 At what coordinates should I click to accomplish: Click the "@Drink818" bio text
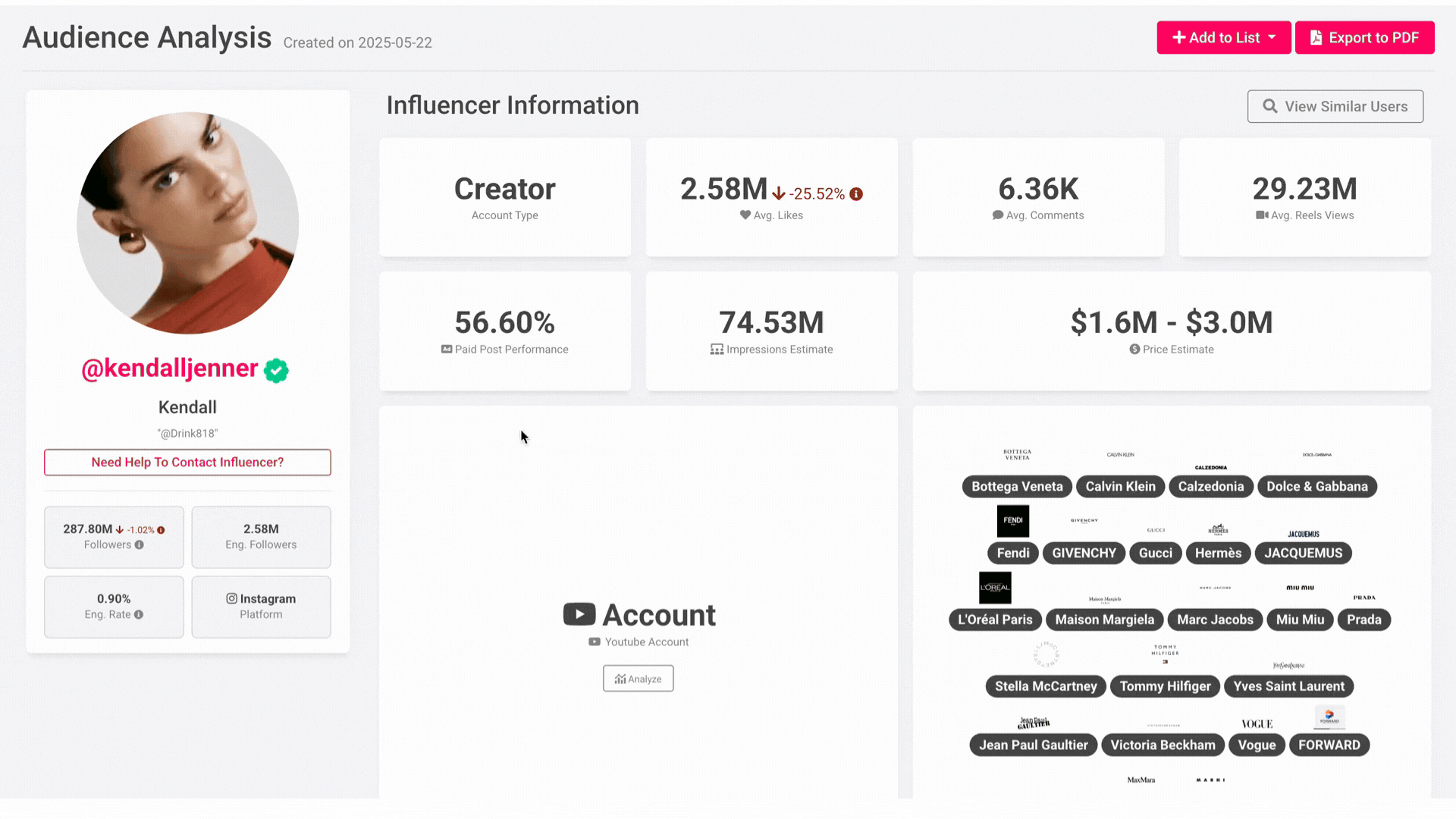187,434
